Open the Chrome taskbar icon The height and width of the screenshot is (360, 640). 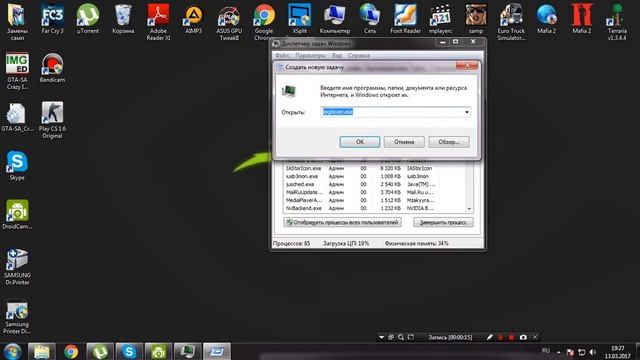[x=71, y=351]
